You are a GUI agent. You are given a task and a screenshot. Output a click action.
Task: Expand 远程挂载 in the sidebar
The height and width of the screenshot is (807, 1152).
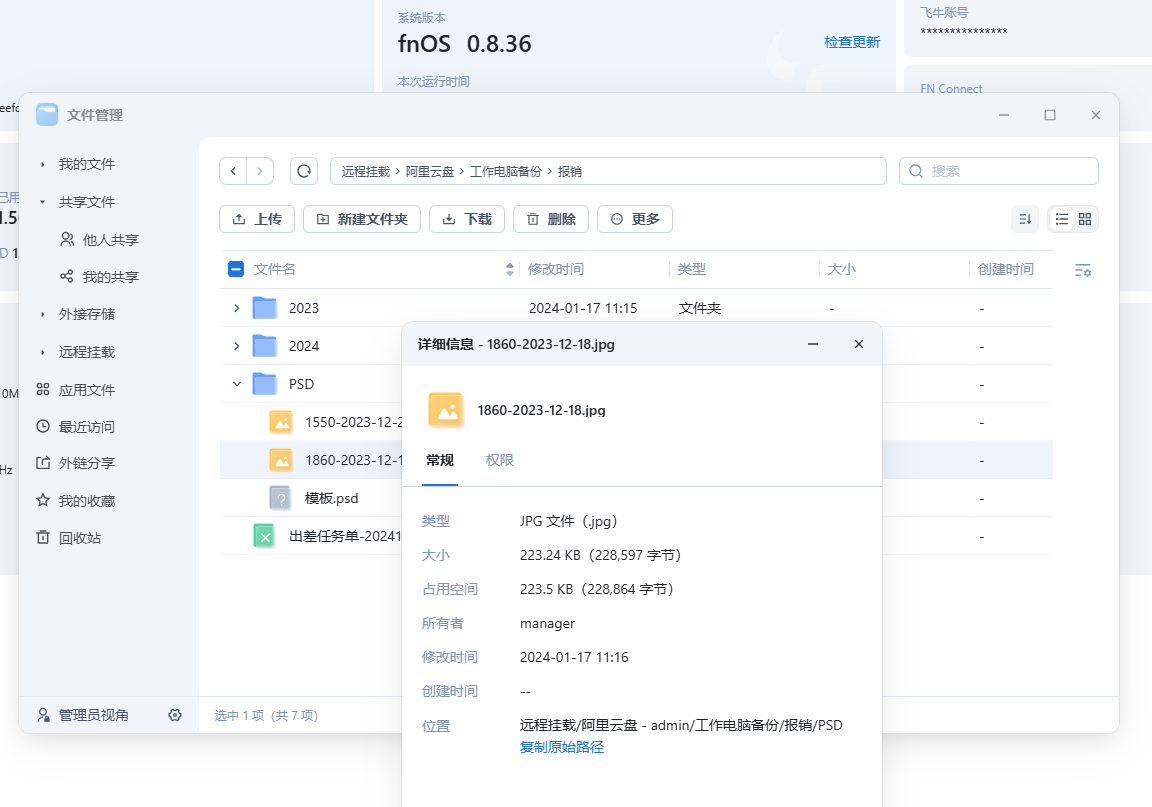click(x=43, y=352)
